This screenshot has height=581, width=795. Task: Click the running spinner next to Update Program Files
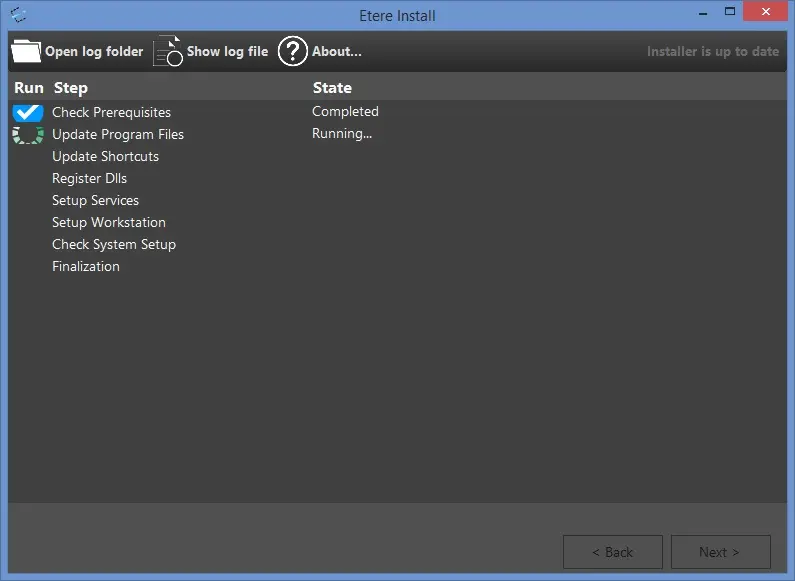click(x=28, y=135)
